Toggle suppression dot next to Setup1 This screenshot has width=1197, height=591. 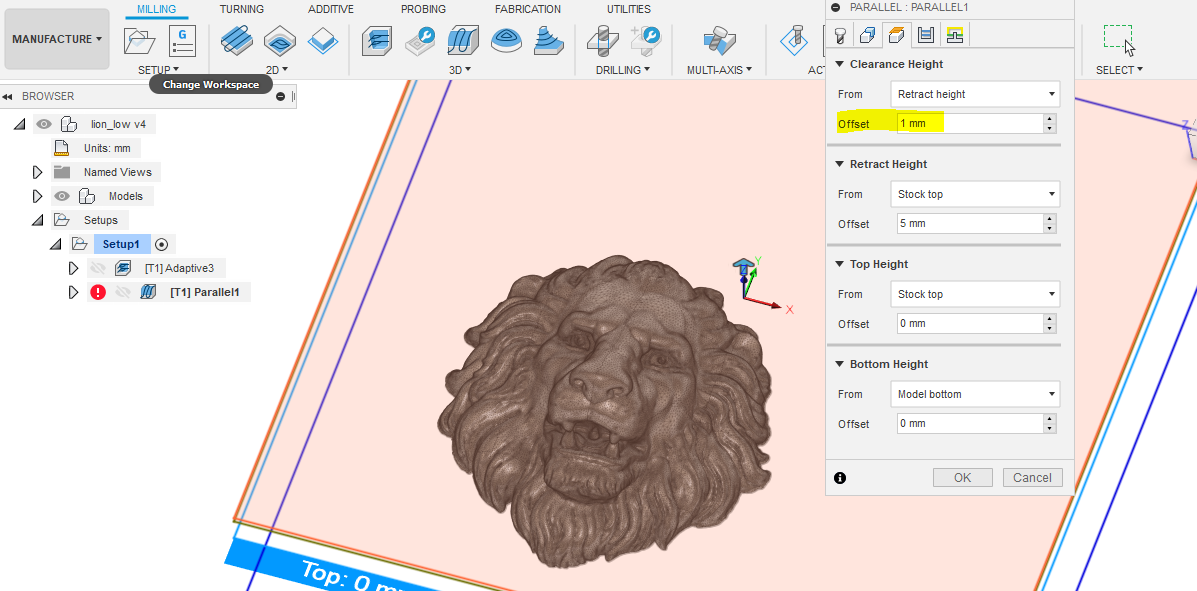pyautogui.click(x=161, y=244)
